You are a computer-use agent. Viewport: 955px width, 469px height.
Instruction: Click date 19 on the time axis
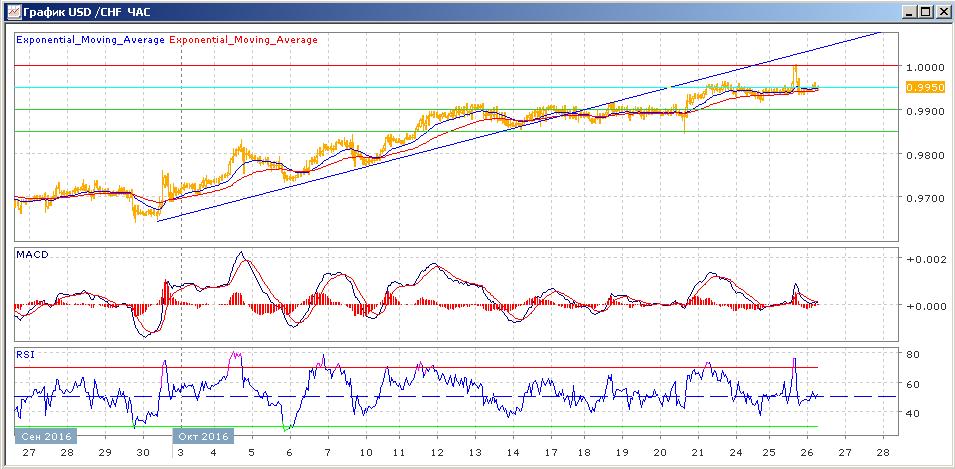(622, 454)
